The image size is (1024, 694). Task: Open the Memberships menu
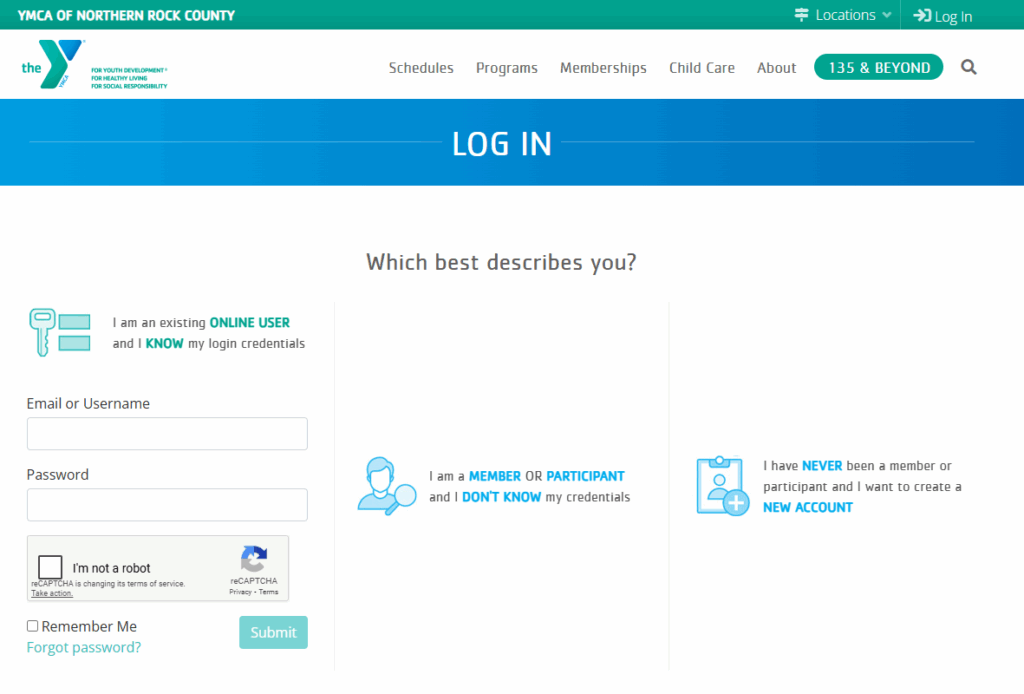click(603, 68)
